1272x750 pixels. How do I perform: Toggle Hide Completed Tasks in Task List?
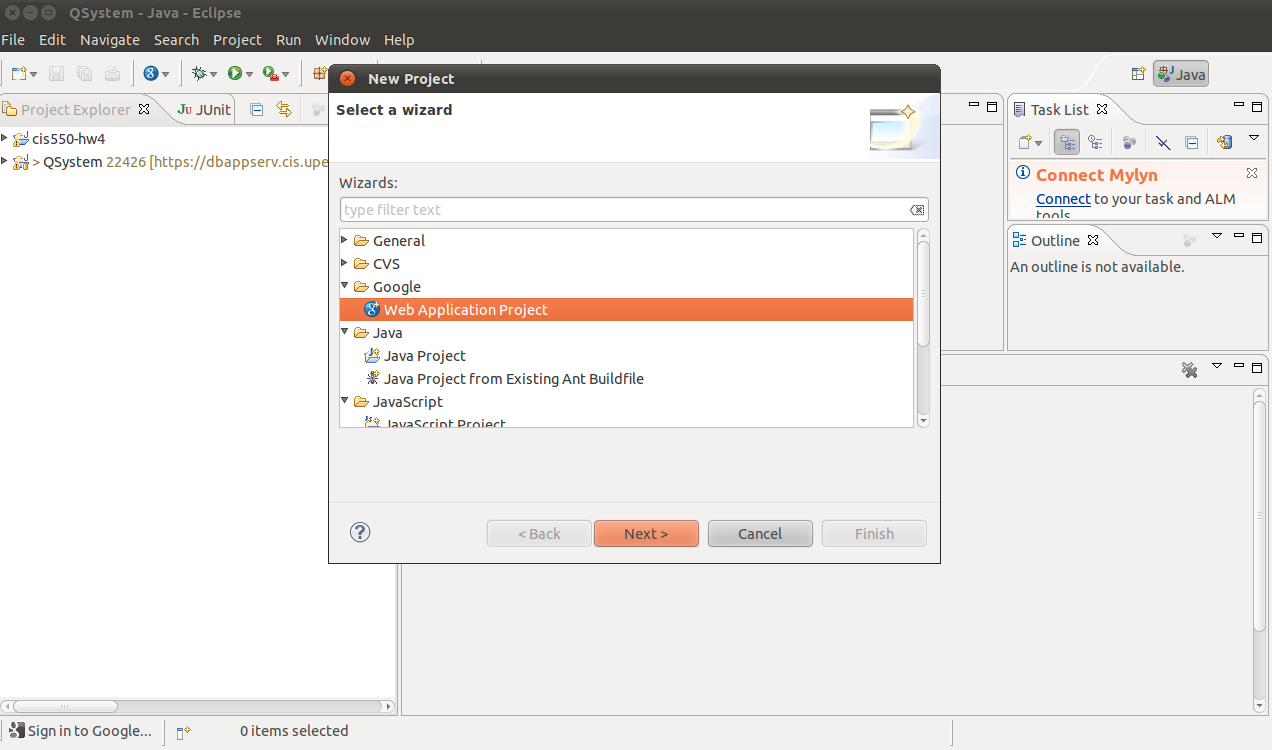1163,142
